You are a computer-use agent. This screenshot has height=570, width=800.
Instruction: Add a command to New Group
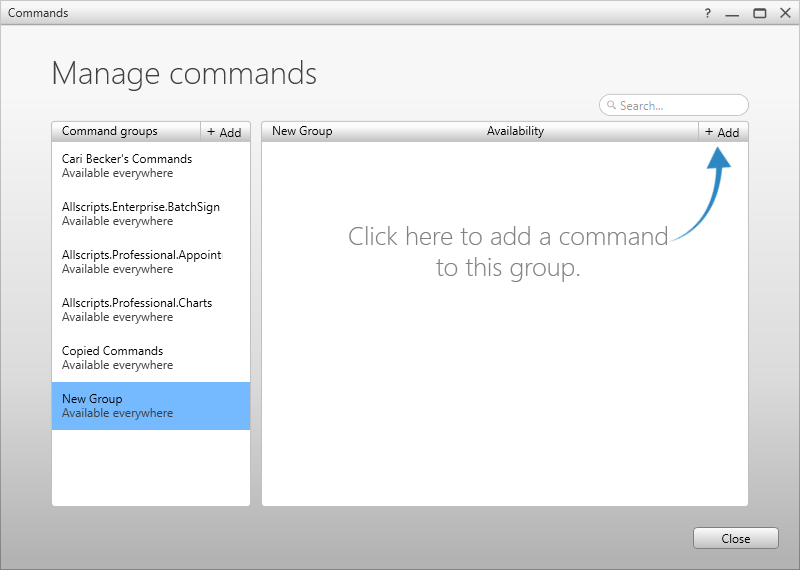tap(722, 132)
